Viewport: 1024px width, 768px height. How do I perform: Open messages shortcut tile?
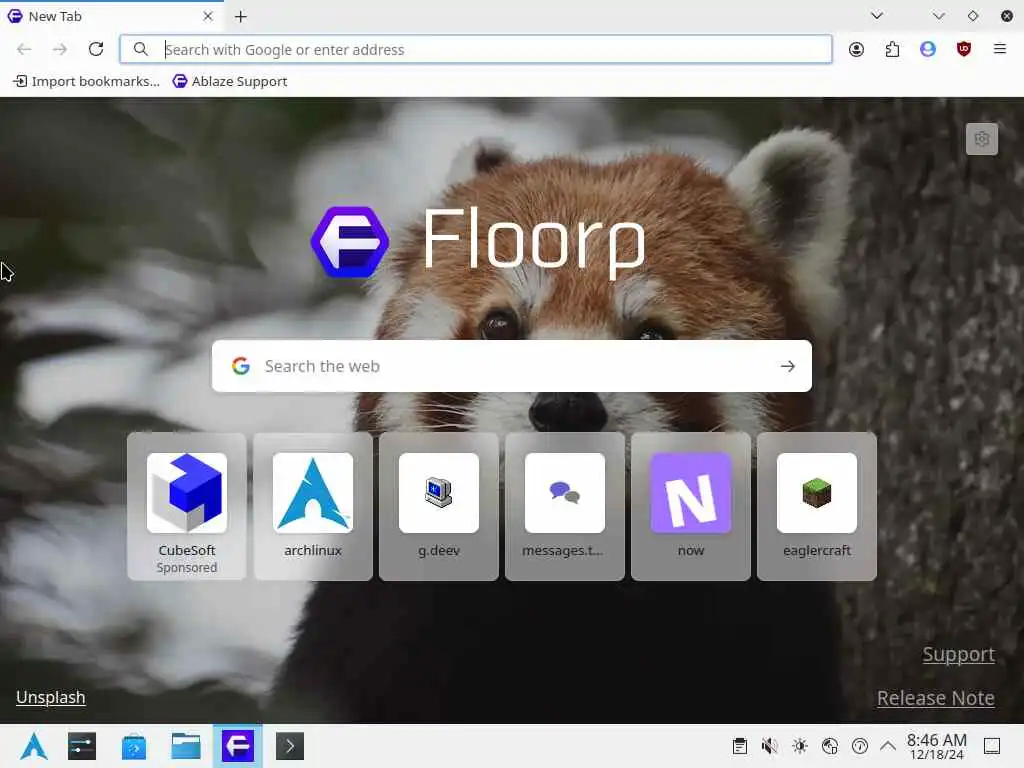pos(565,506)
